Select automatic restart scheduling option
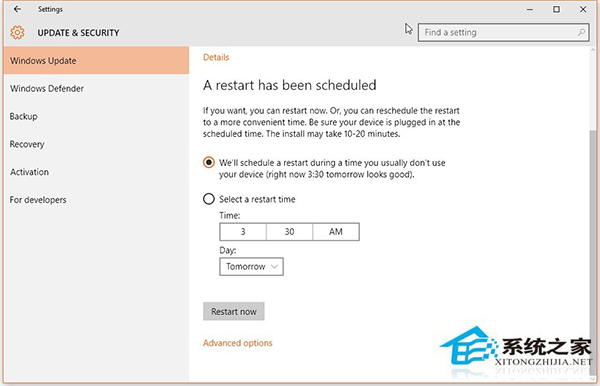 [x=209, y=163]
